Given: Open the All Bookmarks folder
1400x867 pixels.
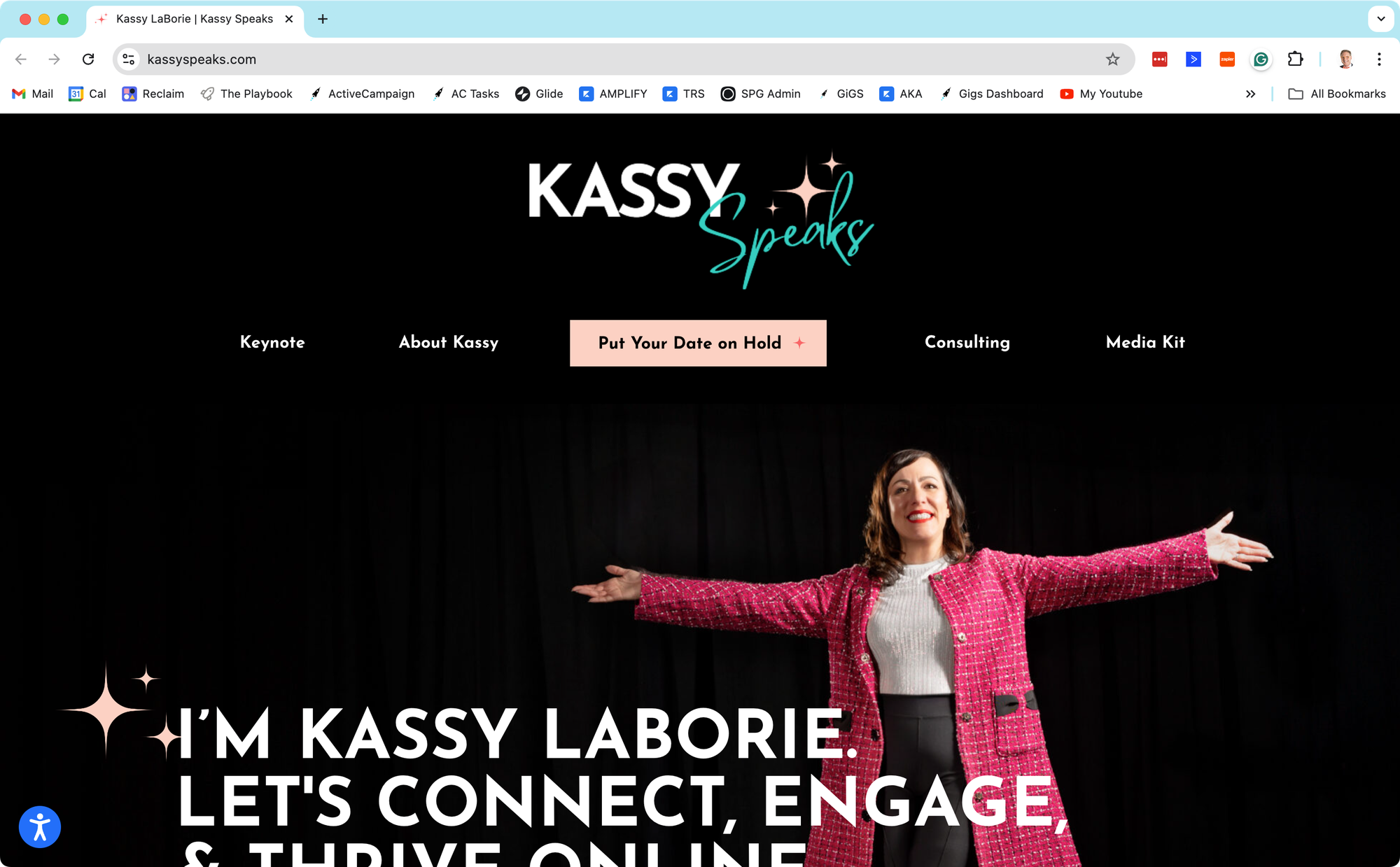Looking at the screenshot, I should point(1337,94).
